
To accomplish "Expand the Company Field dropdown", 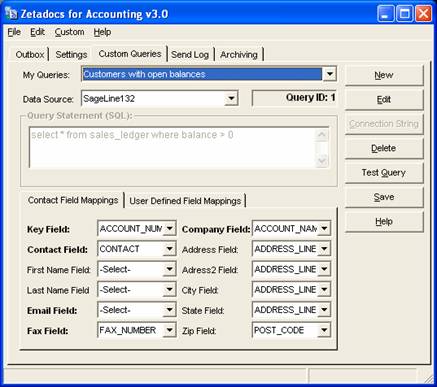I will (x=324, y=229).
